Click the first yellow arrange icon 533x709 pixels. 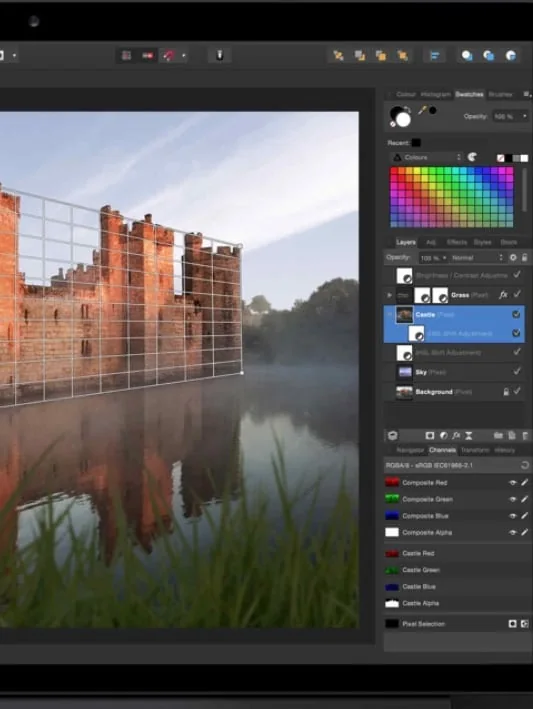click(x=338, y=56)
